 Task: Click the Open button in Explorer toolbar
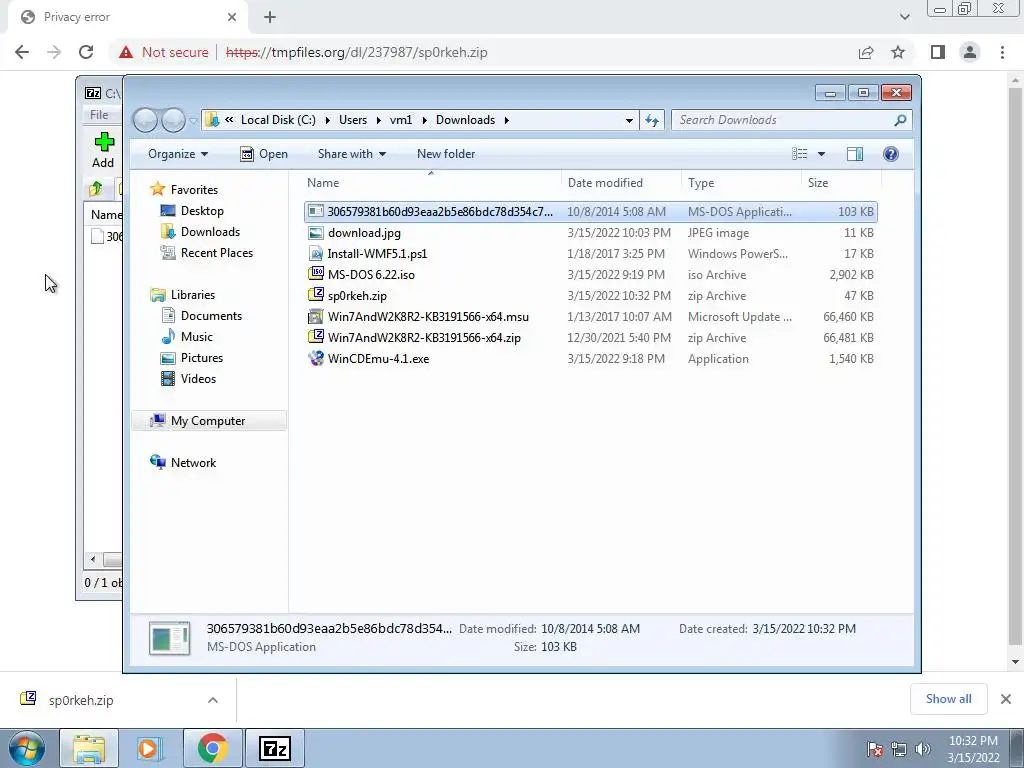pyautogui.click(x=264, y=154)
